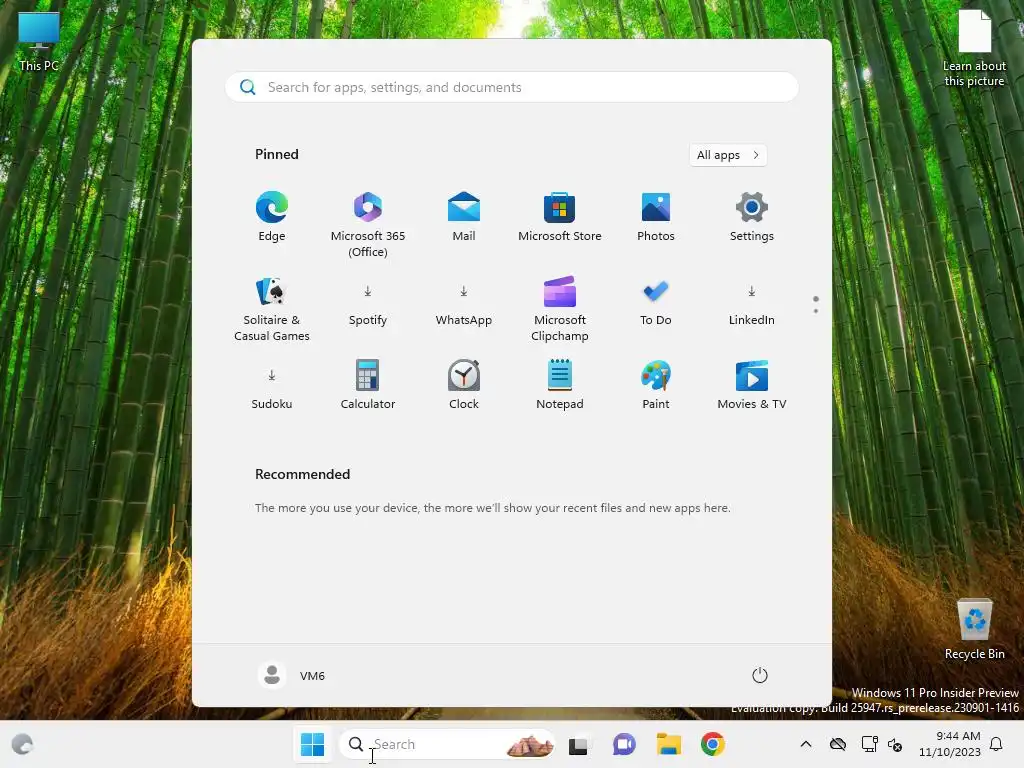The width and height of the screenshot is (1024, 768).
Task: Open File Explorer from the taskbar
Action: click(x=669, y=744)
